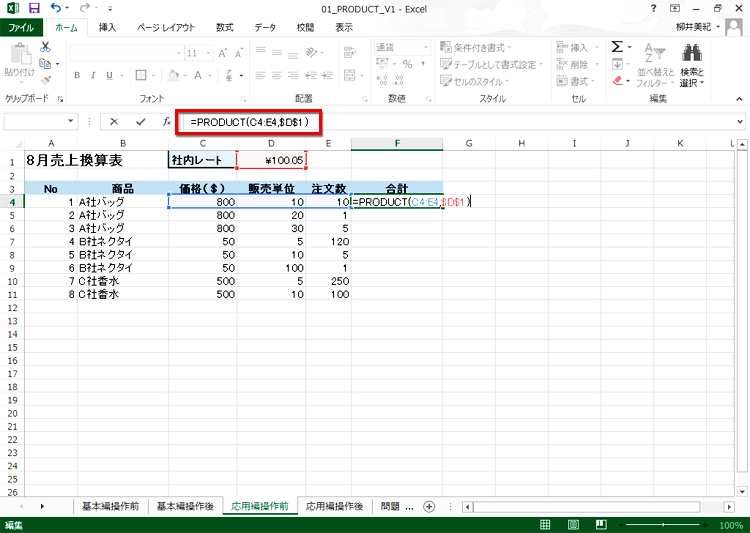Screen dimensions: 750x533
Task: Click the Paste clipboard icon
Action: pos(20,54)
